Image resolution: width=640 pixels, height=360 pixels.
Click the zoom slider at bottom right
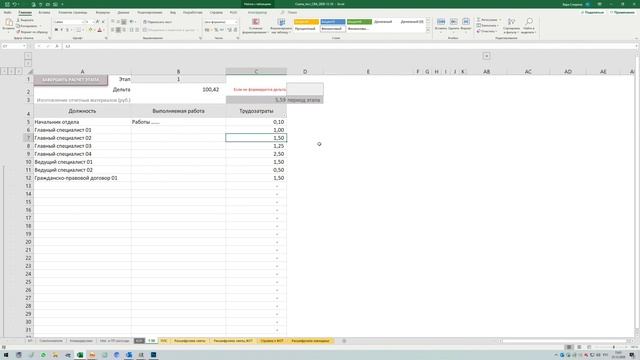point(613,347)
